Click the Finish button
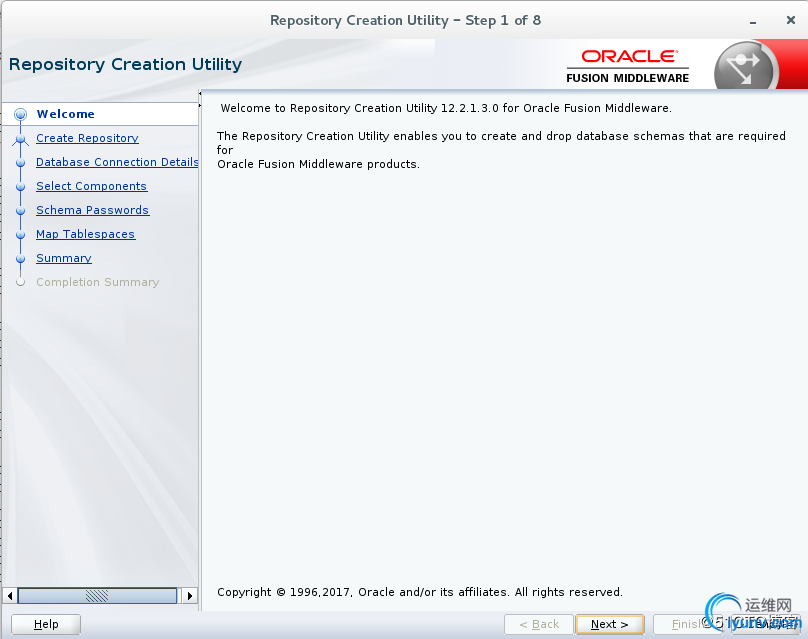The image size is (808, 639). click(x=687, y=624)
